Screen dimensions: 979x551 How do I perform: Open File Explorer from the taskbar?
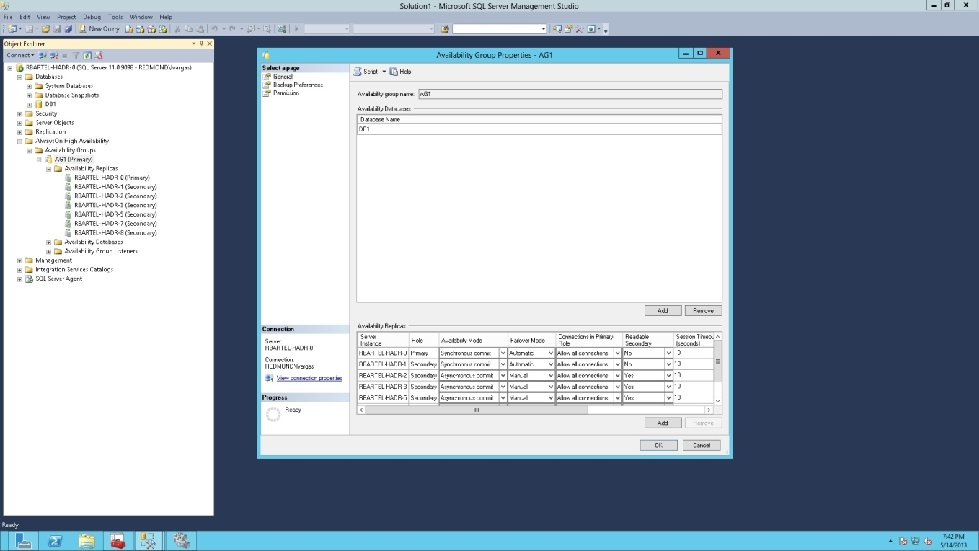(86, 540)
